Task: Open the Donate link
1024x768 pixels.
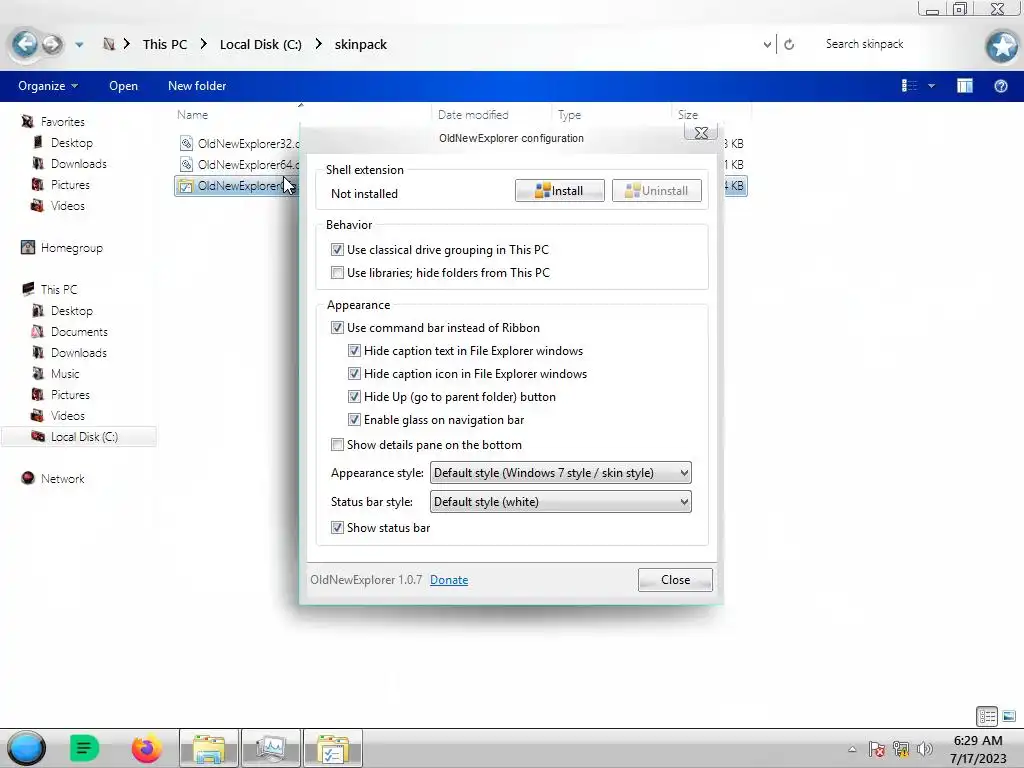Action: click(x=449, y=580)
